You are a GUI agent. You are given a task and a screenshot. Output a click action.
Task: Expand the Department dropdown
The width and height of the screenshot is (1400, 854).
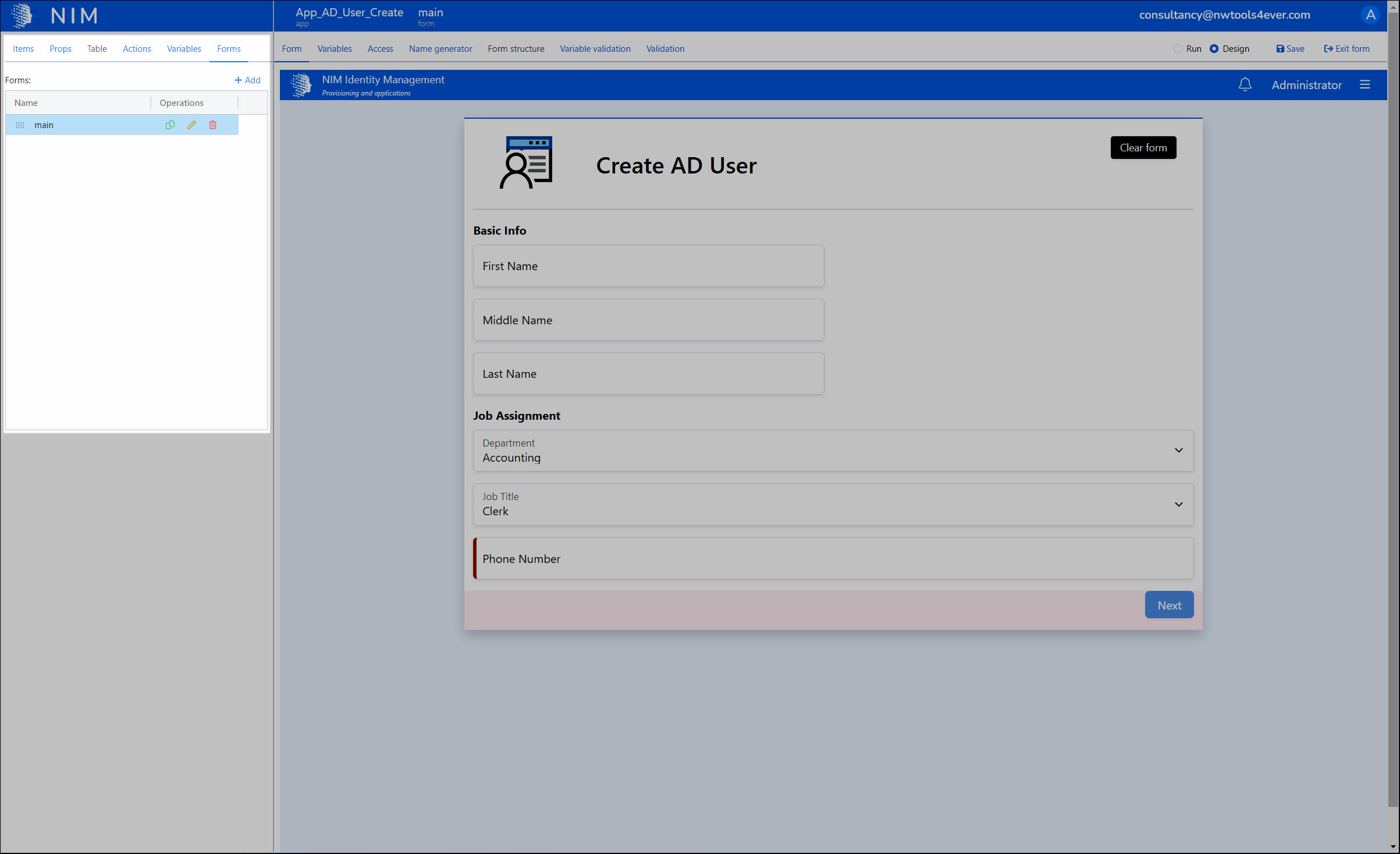(1178, 451)
